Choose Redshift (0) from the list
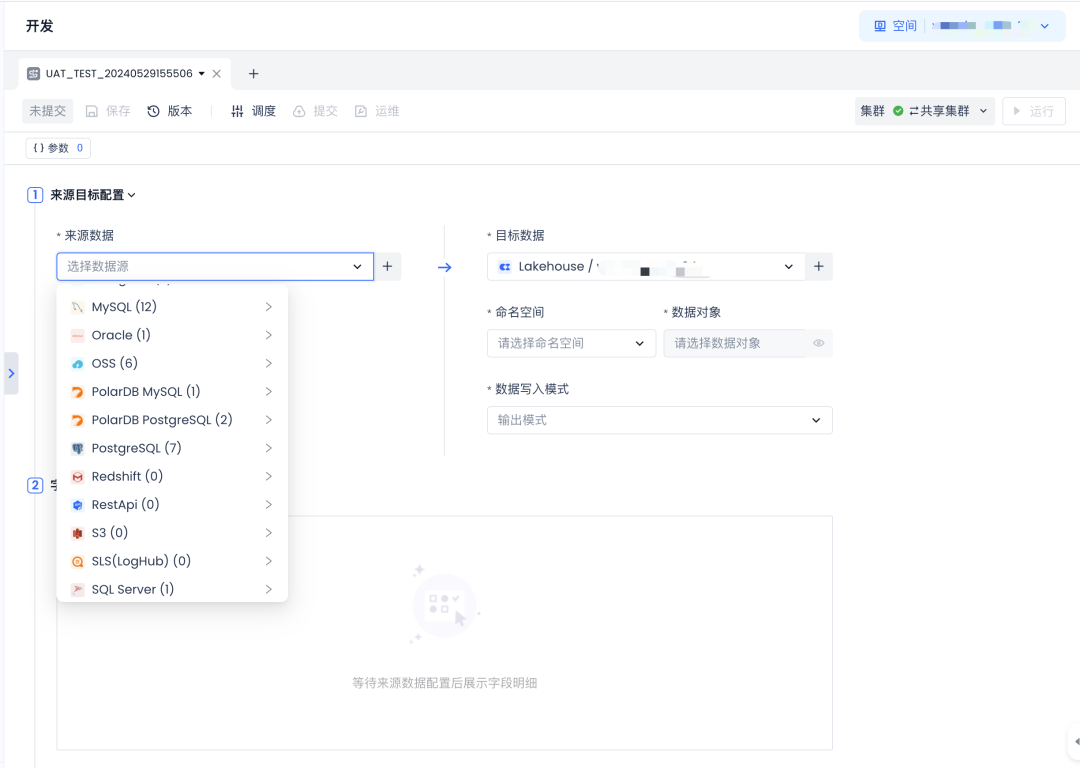Viewport: 1080px width, 768px height. pyautogui.click(x=172, y=477)
